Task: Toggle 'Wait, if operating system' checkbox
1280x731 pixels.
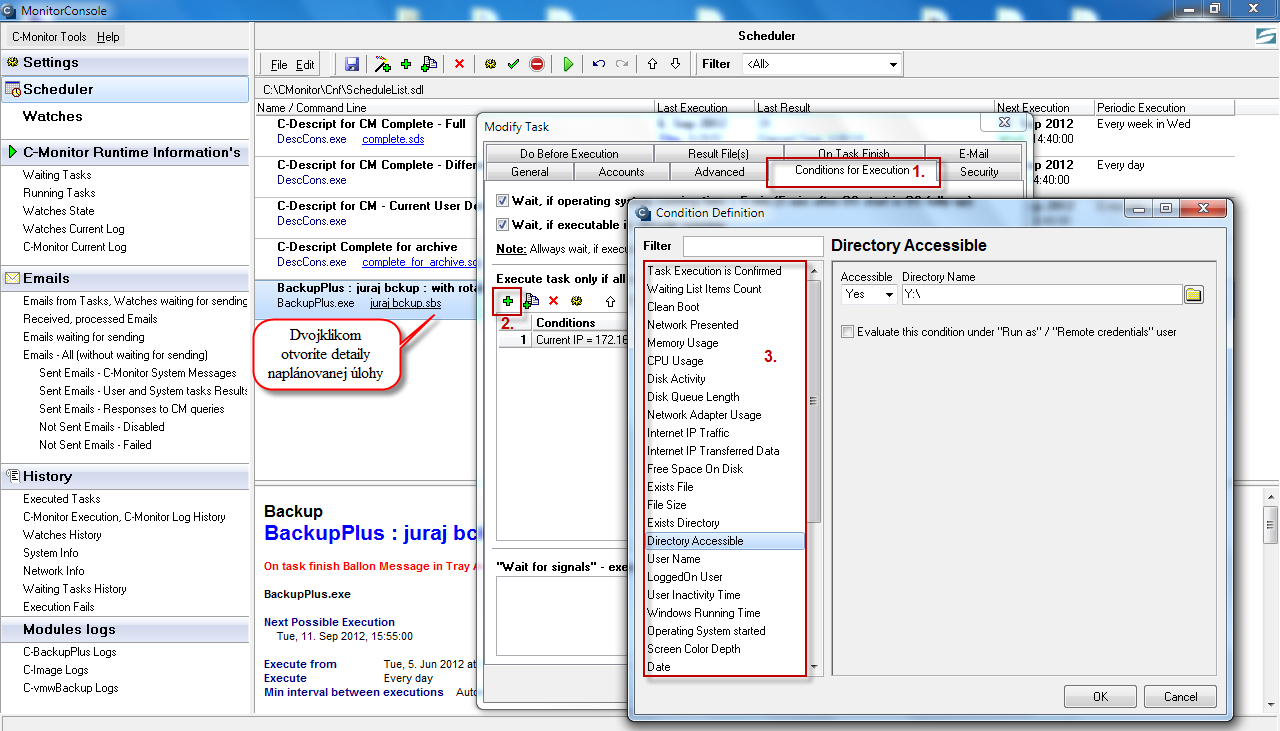Action: [503, 201]
